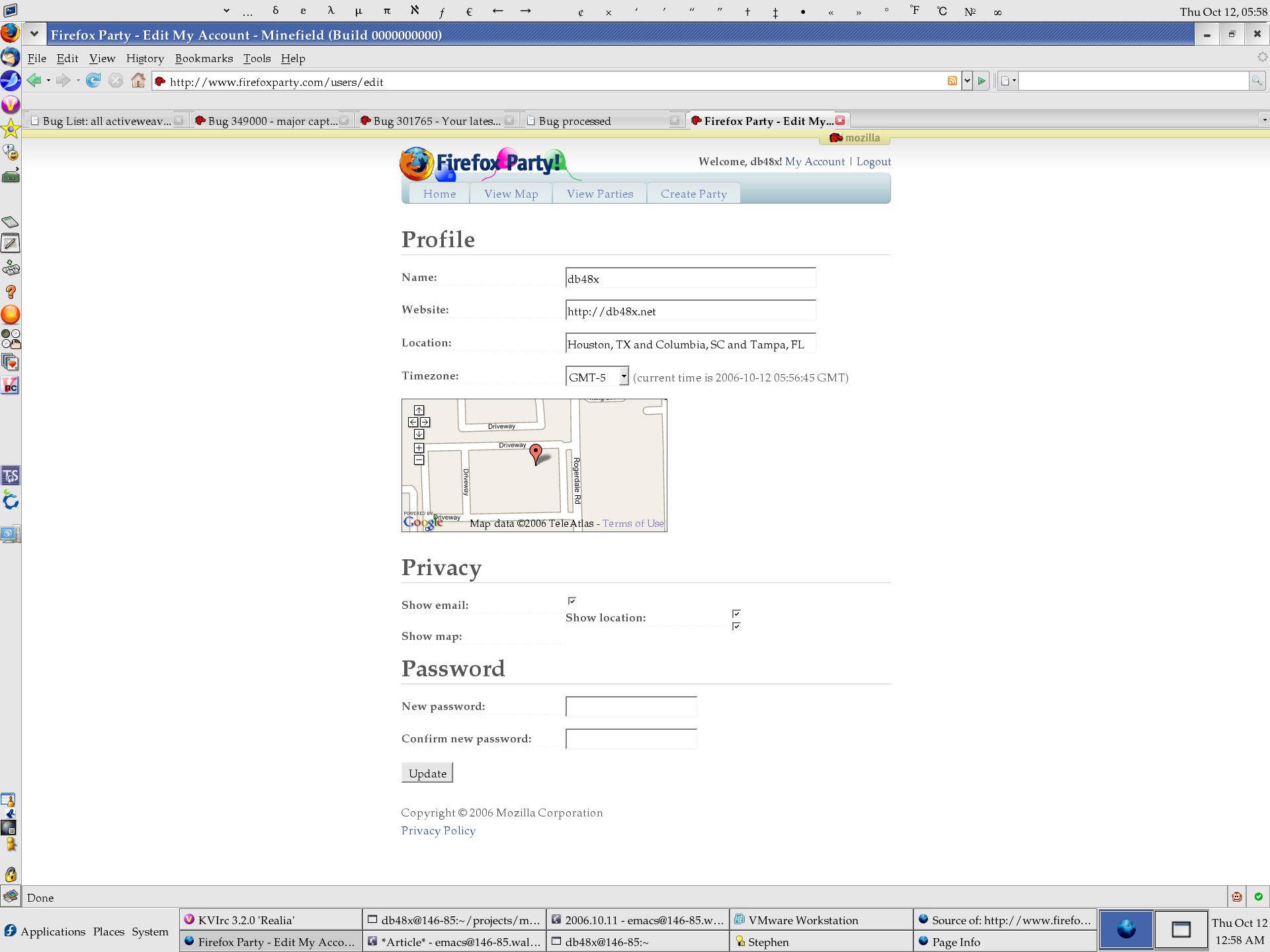Image resolution: width=1270 pixels, height=952 pixels.
Task: Click the Update button
Action: coord(427,773)
